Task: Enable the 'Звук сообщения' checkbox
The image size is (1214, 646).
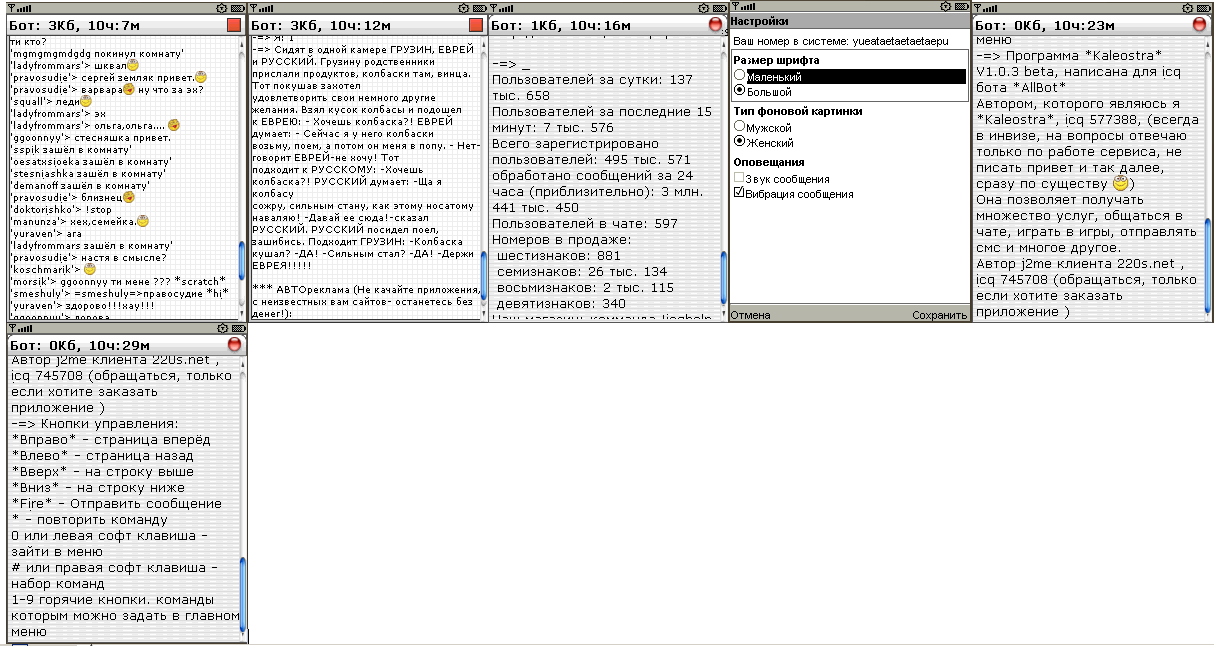Action: coord(739,178)
